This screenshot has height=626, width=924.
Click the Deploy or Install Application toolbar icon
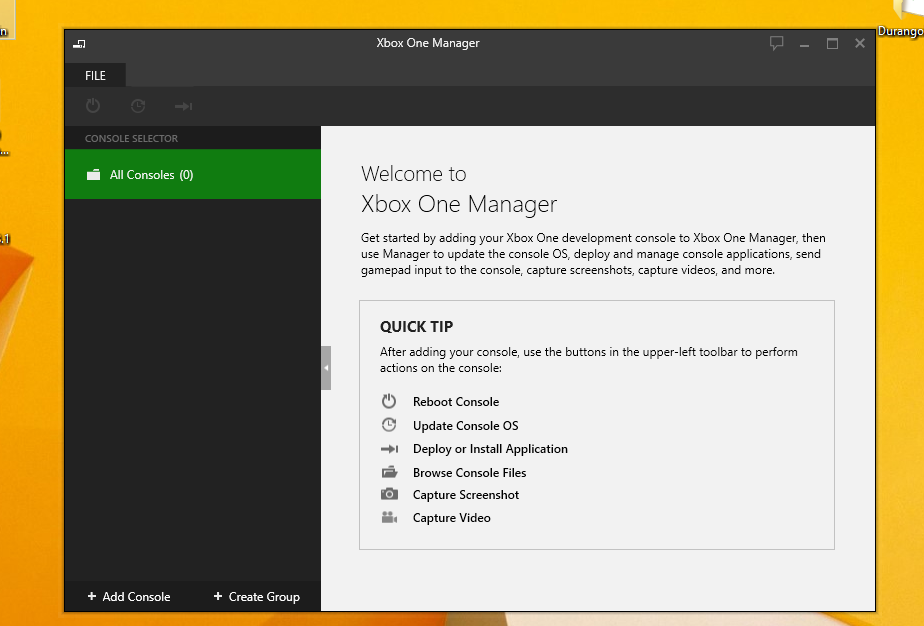pos(183,106)
